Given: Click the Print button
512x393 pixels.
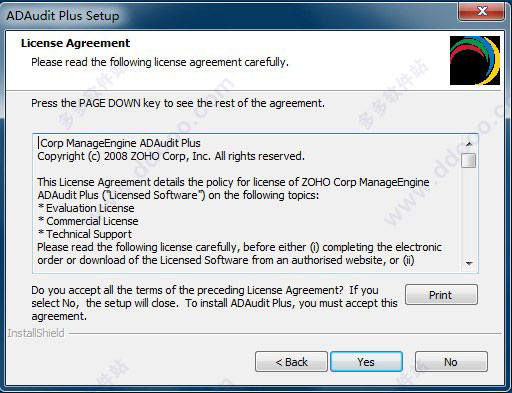Looking at the screenshot, I should click(x=441, y=295).
